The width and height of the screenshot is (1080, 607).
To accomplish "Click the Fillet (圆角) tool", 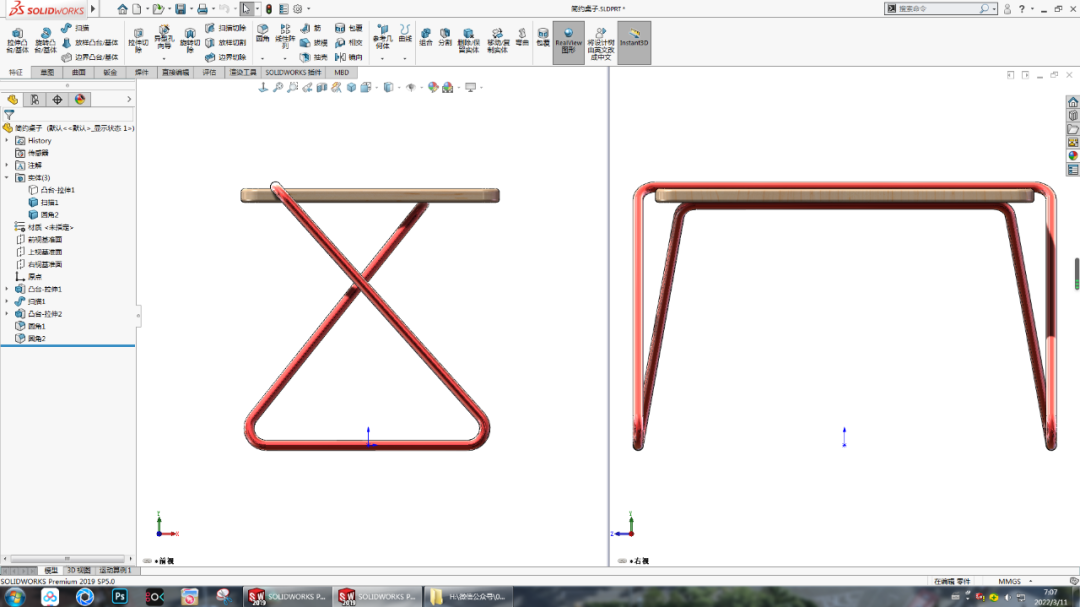I will click(x=262, y=34).
